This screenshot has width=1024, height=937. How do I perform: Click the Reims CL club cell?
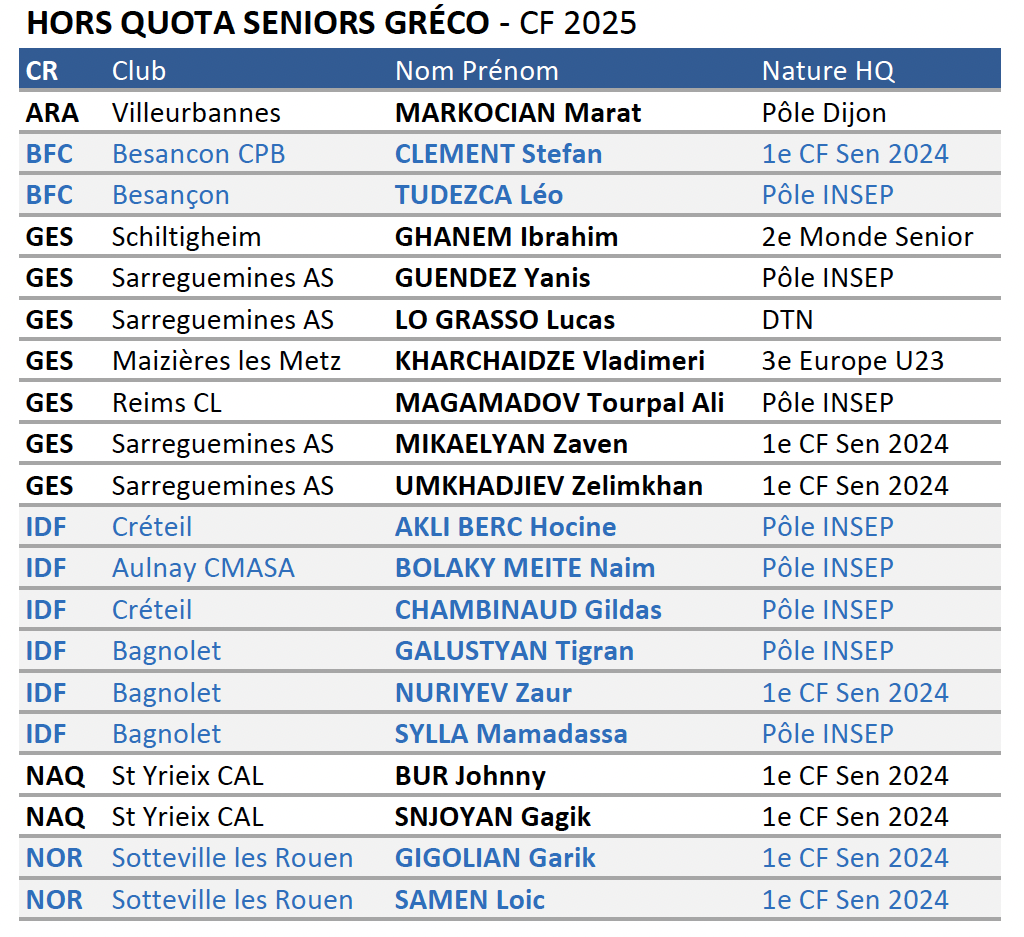tap(167, 403)
